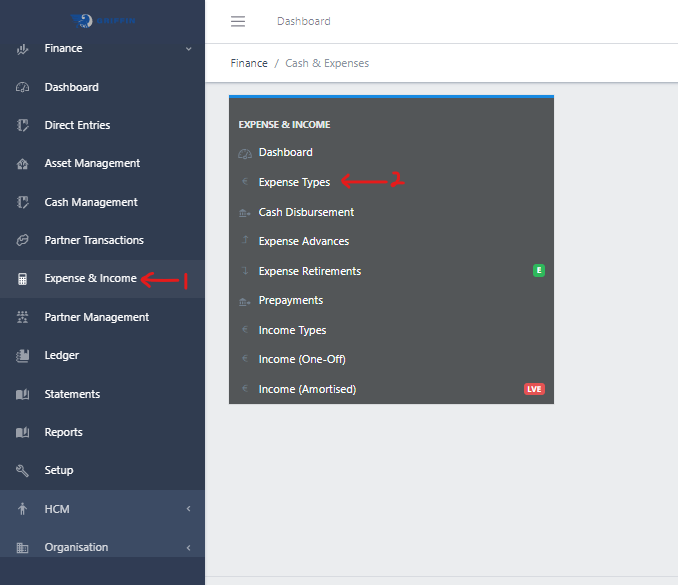Click the Asset Management sidebar icon
The width and height of the screenshot is (678, 585).
point(22,164)
